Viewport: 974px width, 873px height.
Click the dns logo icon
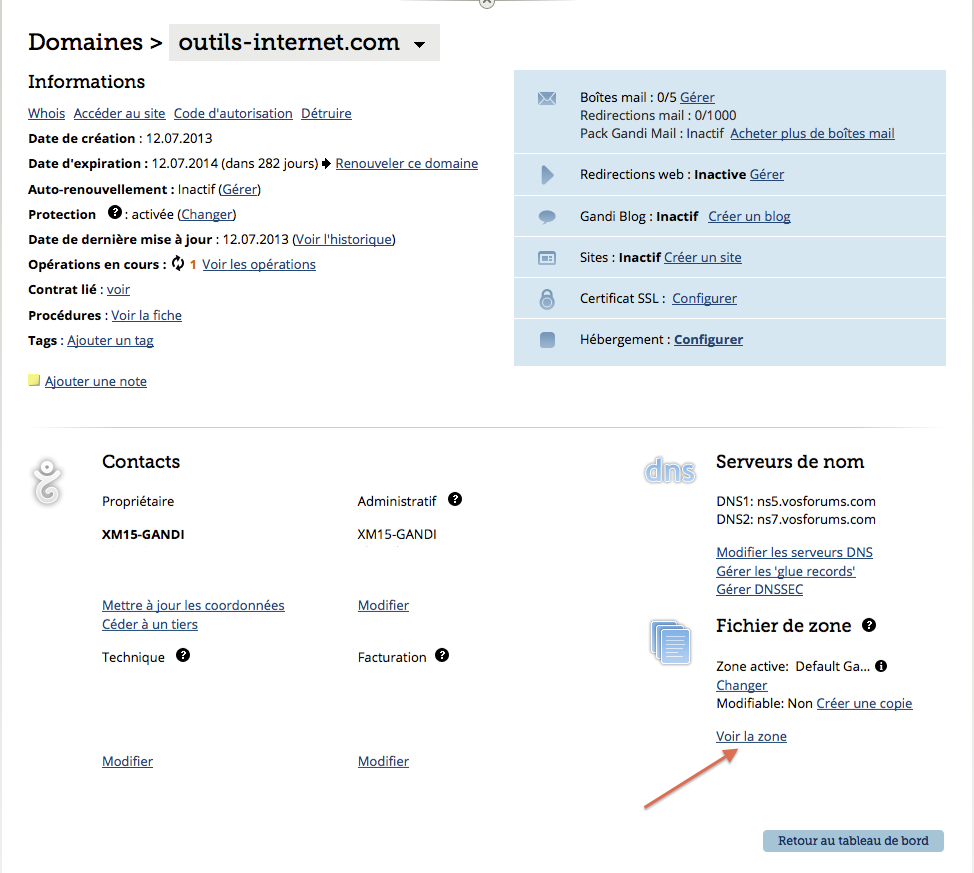(670, 471)
